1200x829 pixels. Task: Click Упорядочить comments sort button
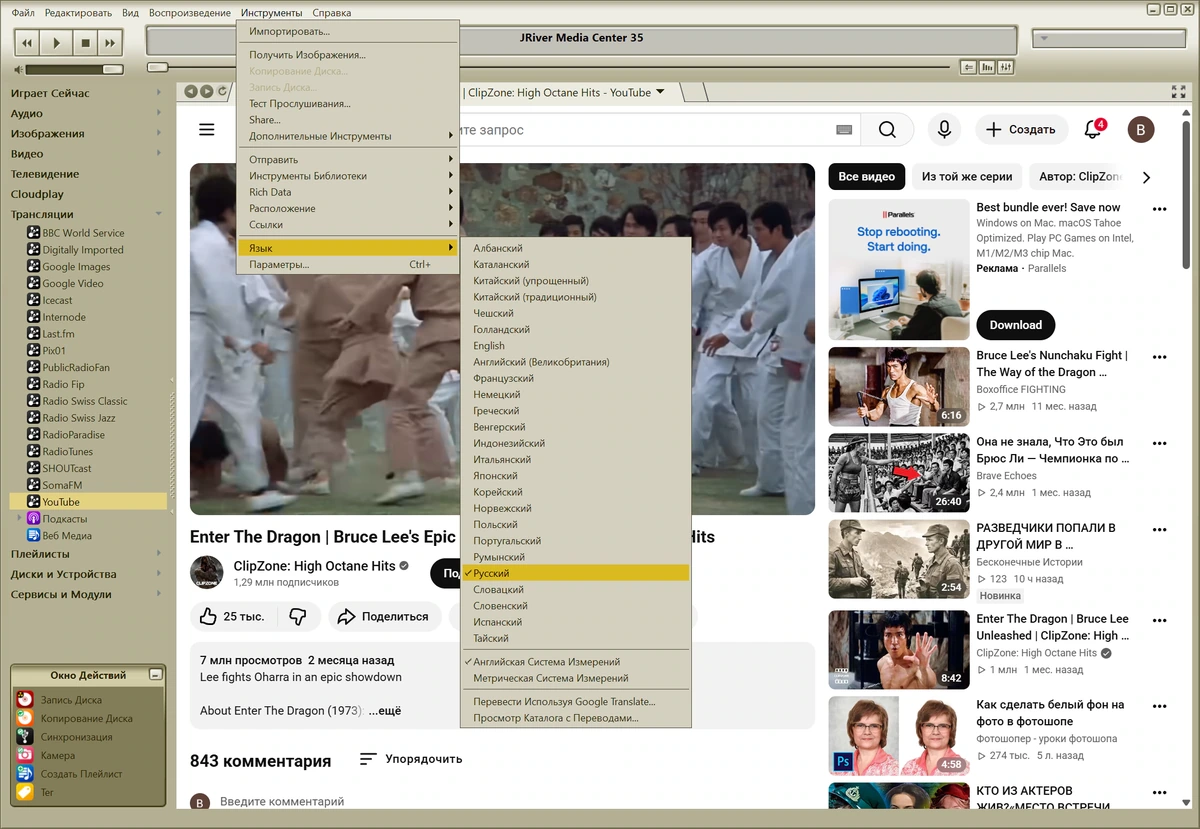[x=411, y=759]
